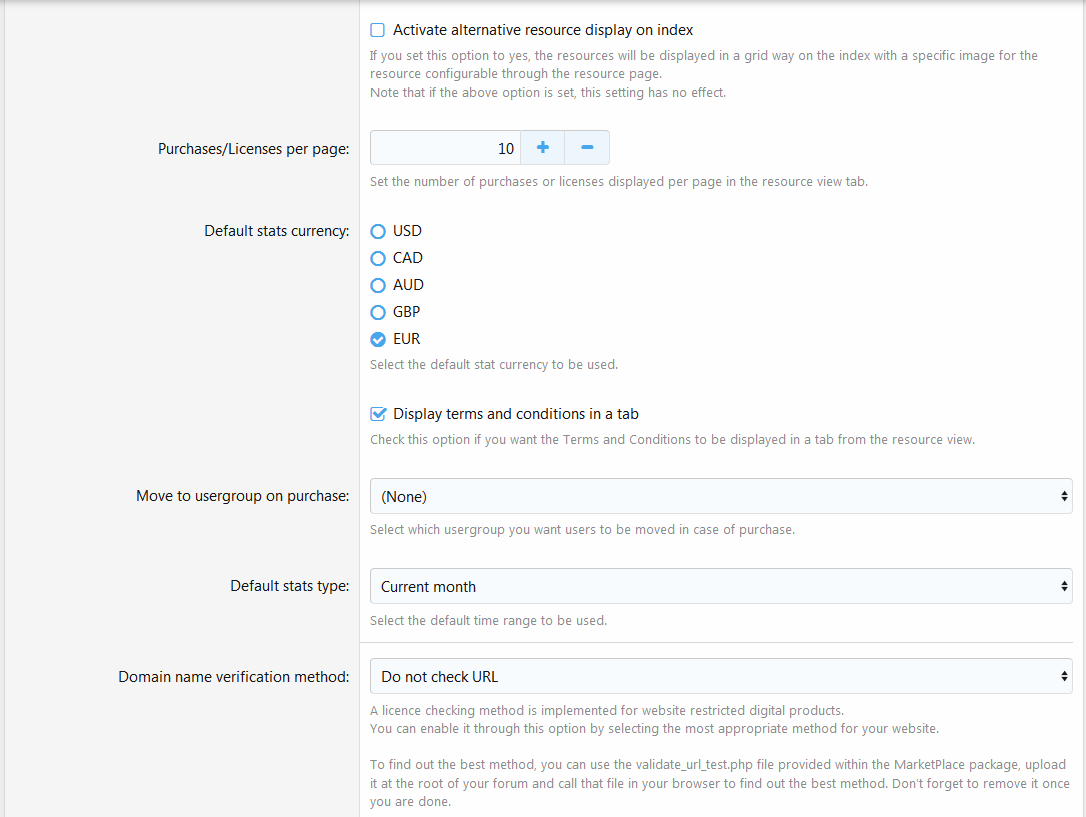Click the Domain name verification method label
This screenshot has width=1086, height=817.
click(234, 677)
